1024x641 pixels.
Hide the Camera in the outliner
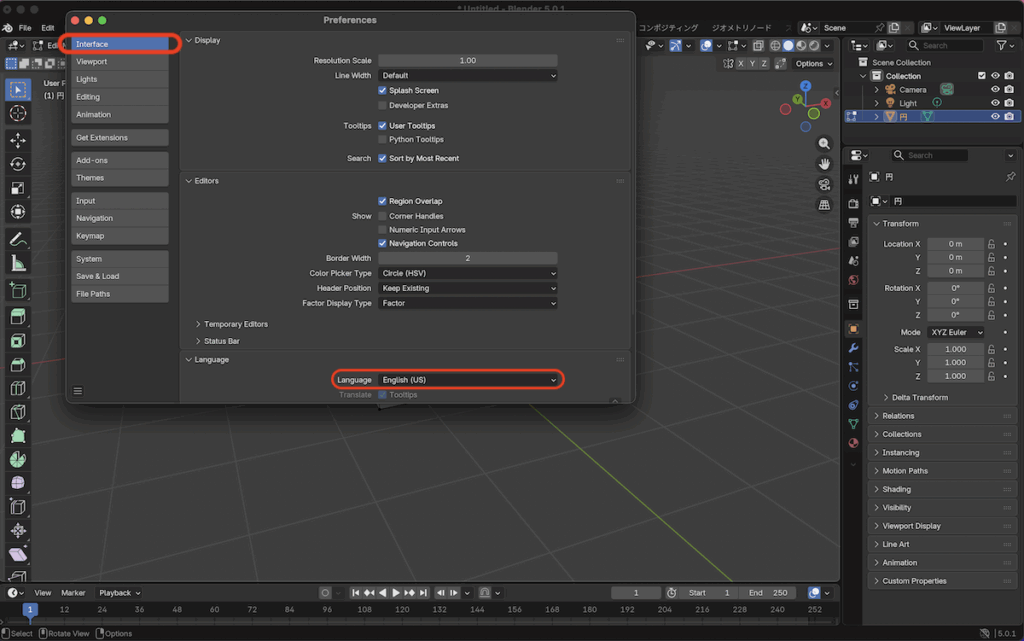click(995, 89)
